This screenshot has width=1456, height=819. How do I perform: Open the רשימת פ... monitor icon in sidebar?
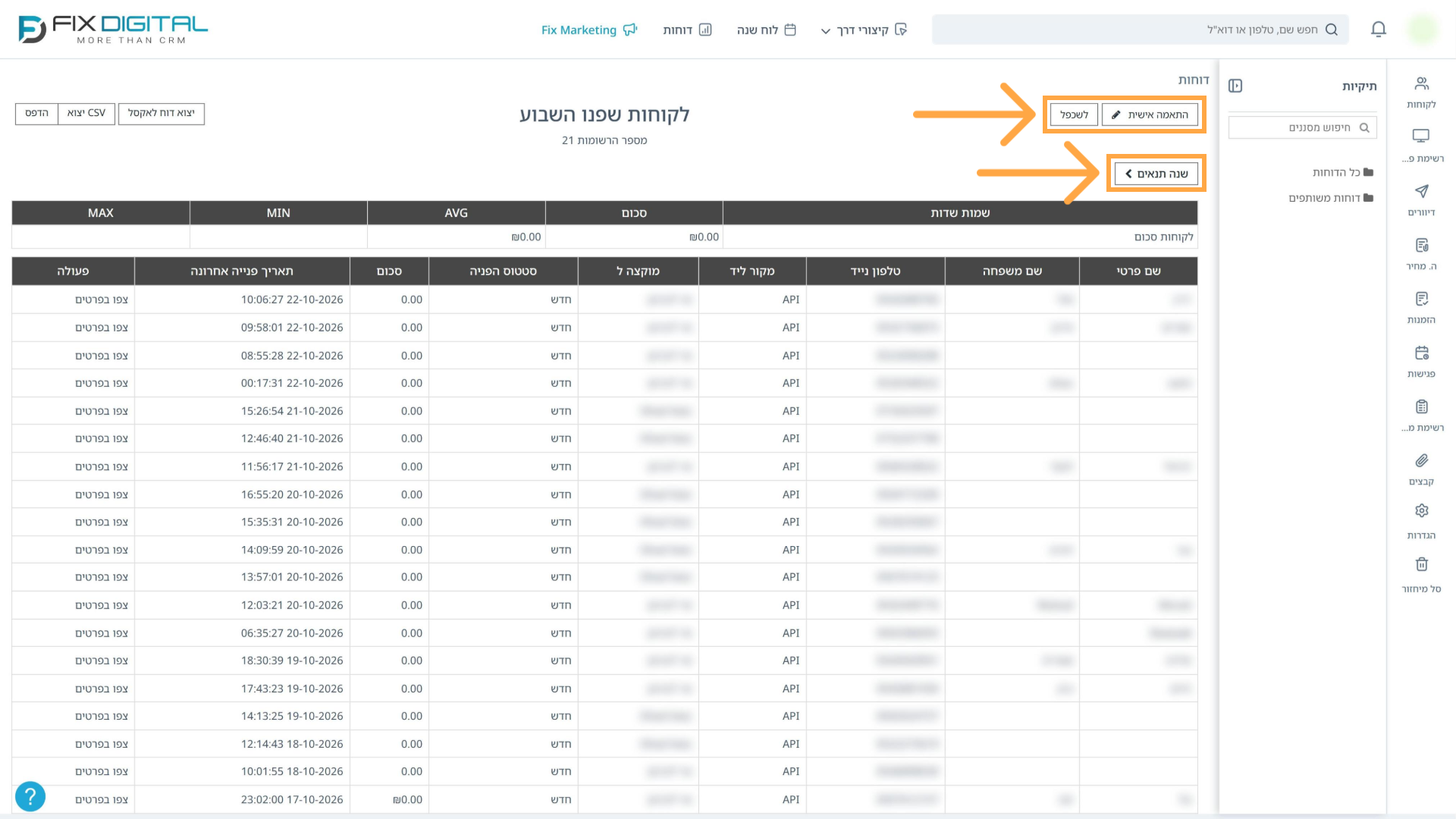(x=1422, y=146)
